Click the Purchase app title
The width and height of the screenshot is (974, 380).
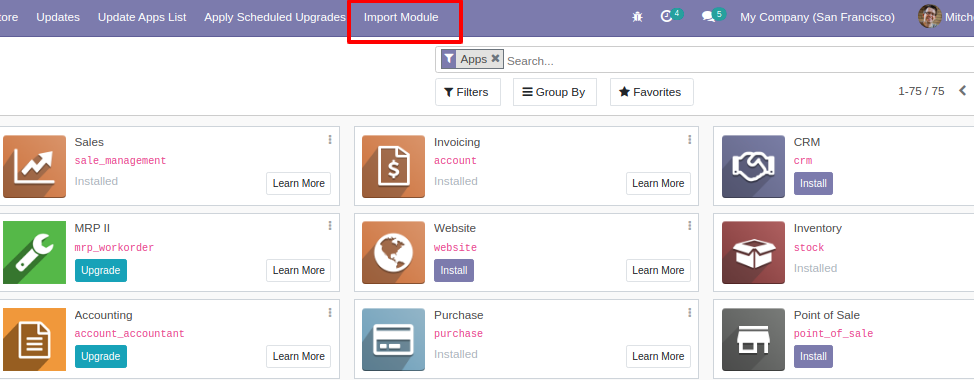[458, 315]
